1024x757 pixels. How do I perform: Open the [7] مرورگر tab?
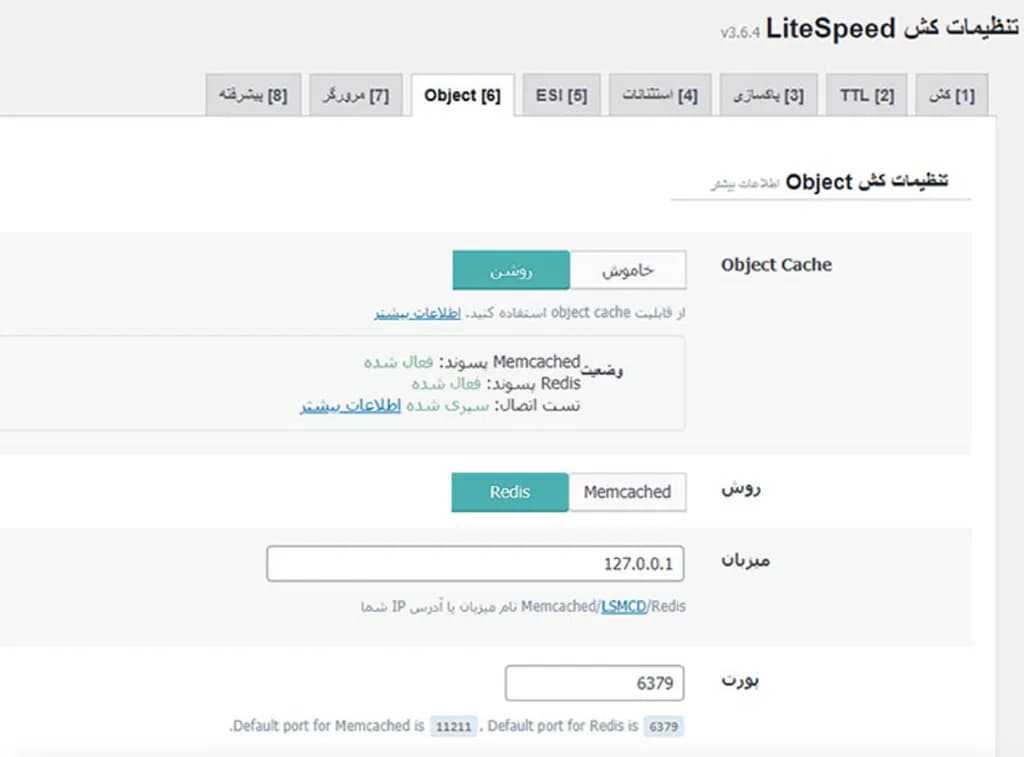pyautogui.click(x=355, y=97)
